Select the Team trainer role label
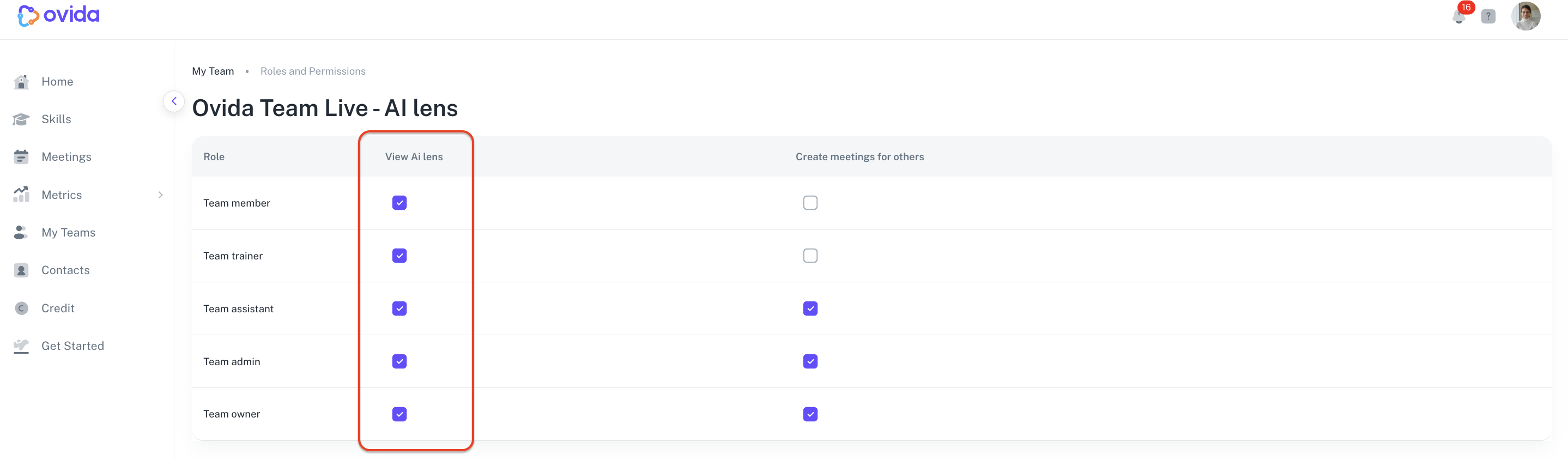Viewport: 1568px width, 460px height. pyautogui.click(x=233, y=256)
